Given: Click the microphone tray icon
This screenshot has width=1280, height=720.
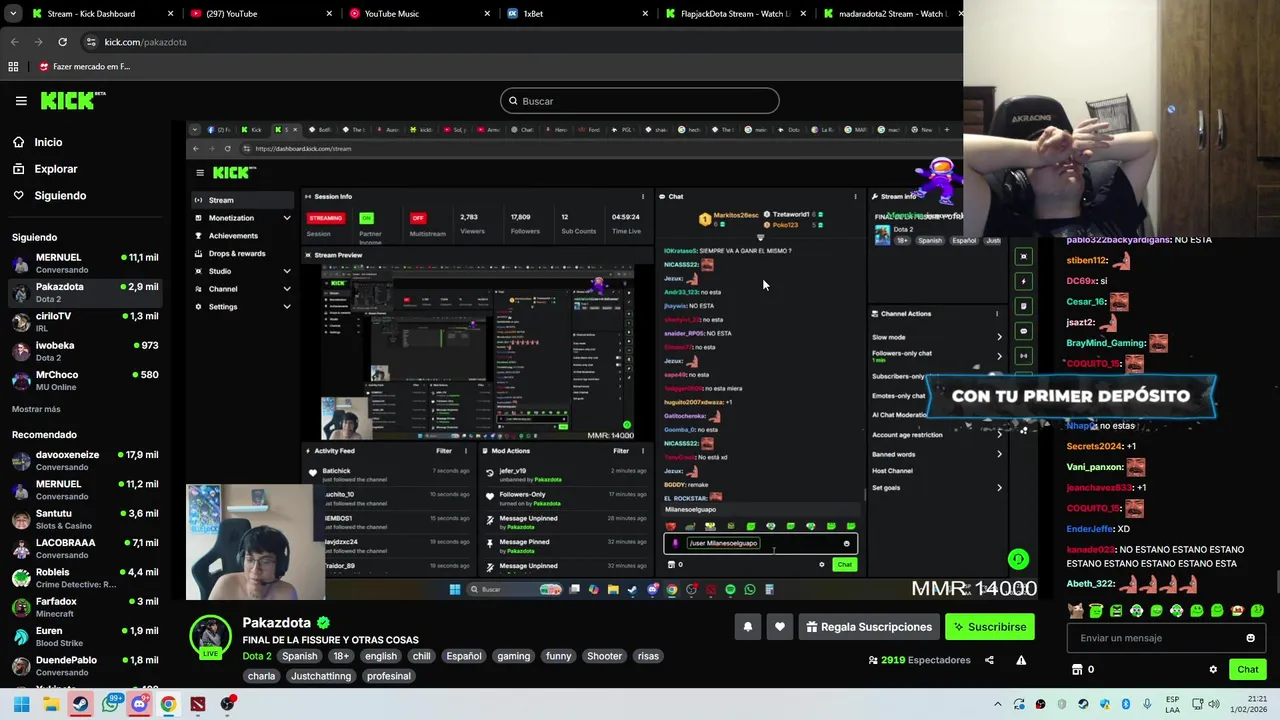Looking at the screenshot, I should [x=1147, y=704].
